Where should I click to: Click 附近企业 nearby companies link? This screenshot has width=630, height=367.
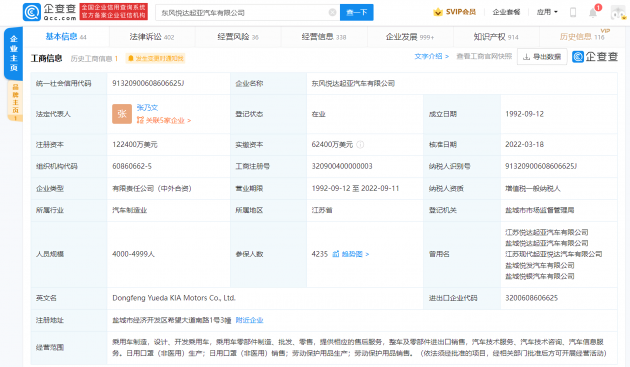point(249,320)
